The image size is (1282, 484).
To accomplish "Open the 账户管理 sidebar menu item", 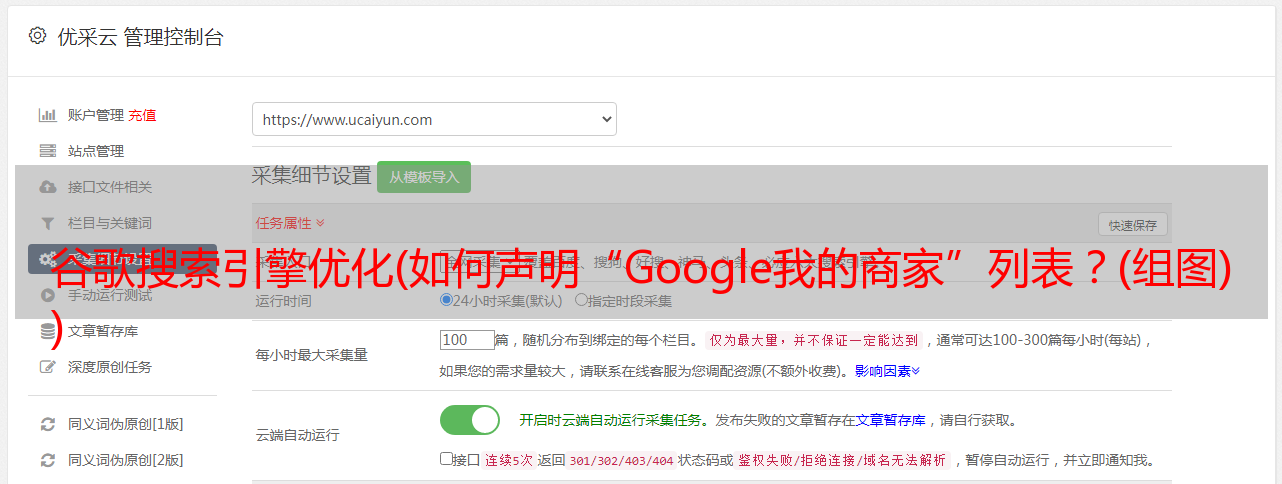I will point(96,115).
